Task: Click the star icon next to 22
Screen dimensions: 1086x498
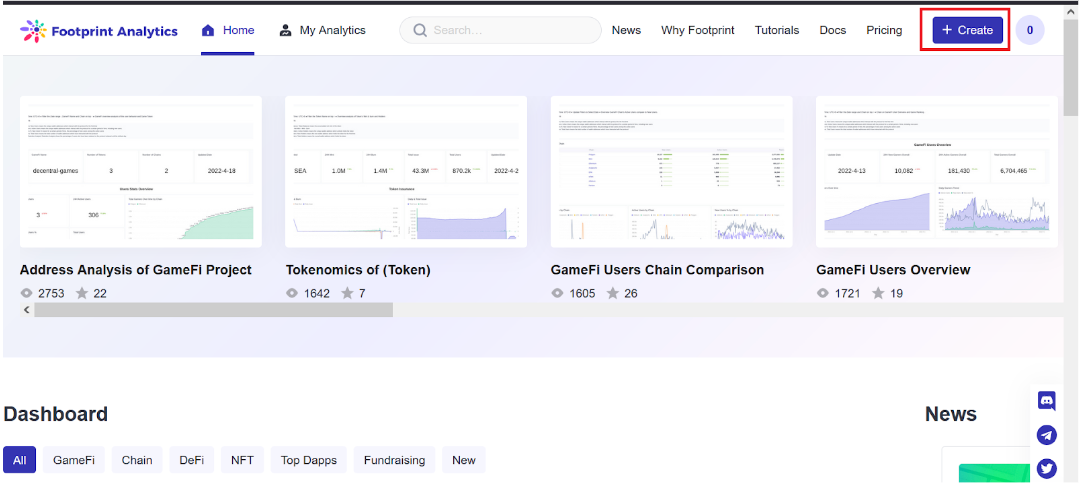Action: coord(82,293)
